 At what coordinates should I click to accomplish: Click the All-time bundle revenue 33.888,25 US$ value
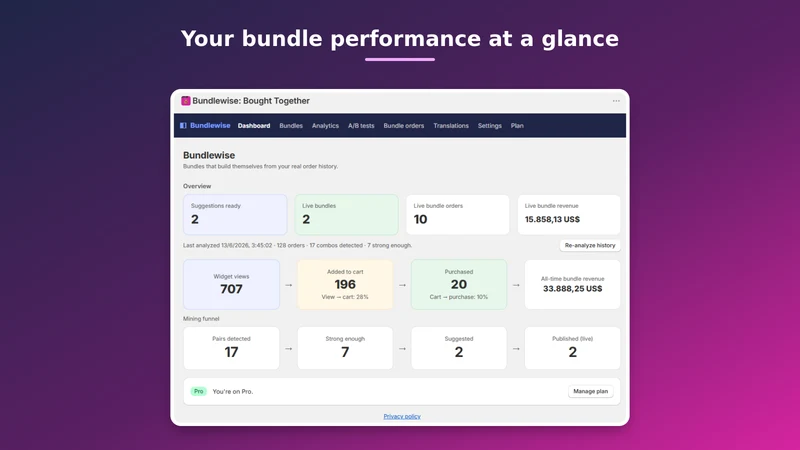click(572, 289)
